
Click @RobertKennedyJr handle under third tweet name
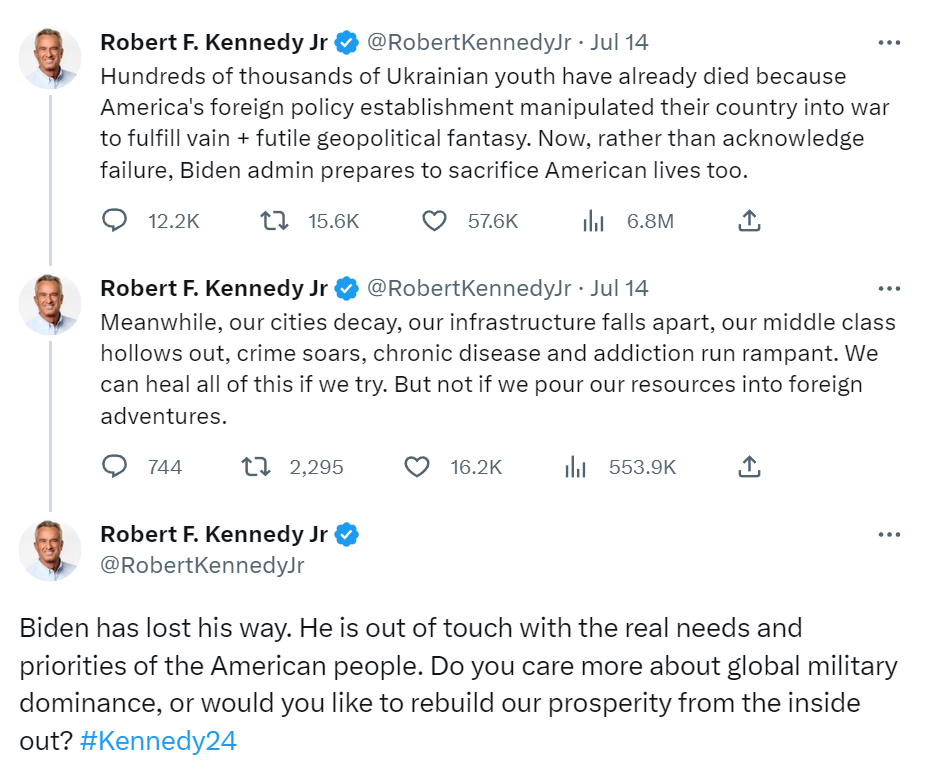point(202,565)
